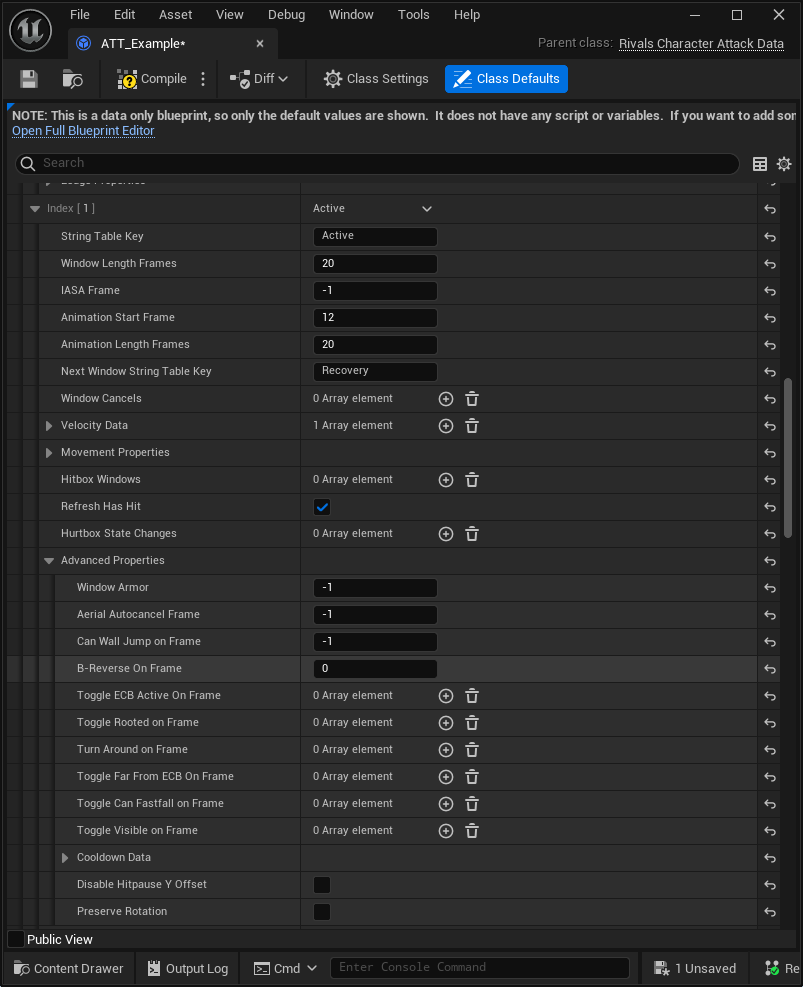Viewport: 803px width, 987px height.
Task: Add element to Window Cancels array
Action: click(446, 399)
